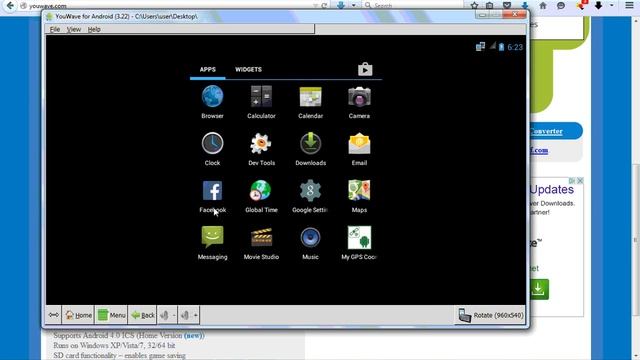Image resolution: width=640 pixels, height=360 pixels.
Task: Open the Downloads app
Action: tap(310, 149)
